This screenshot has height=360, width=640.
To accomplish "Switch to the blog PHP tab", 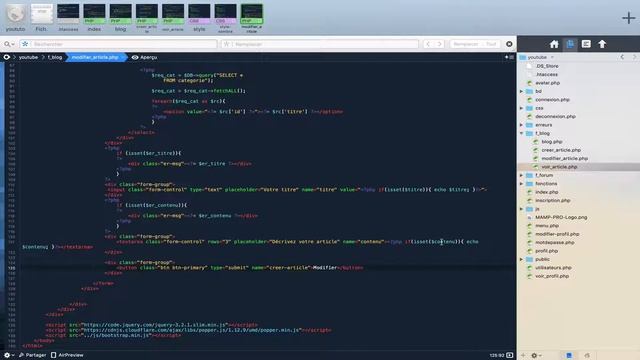I will (120, 18).
